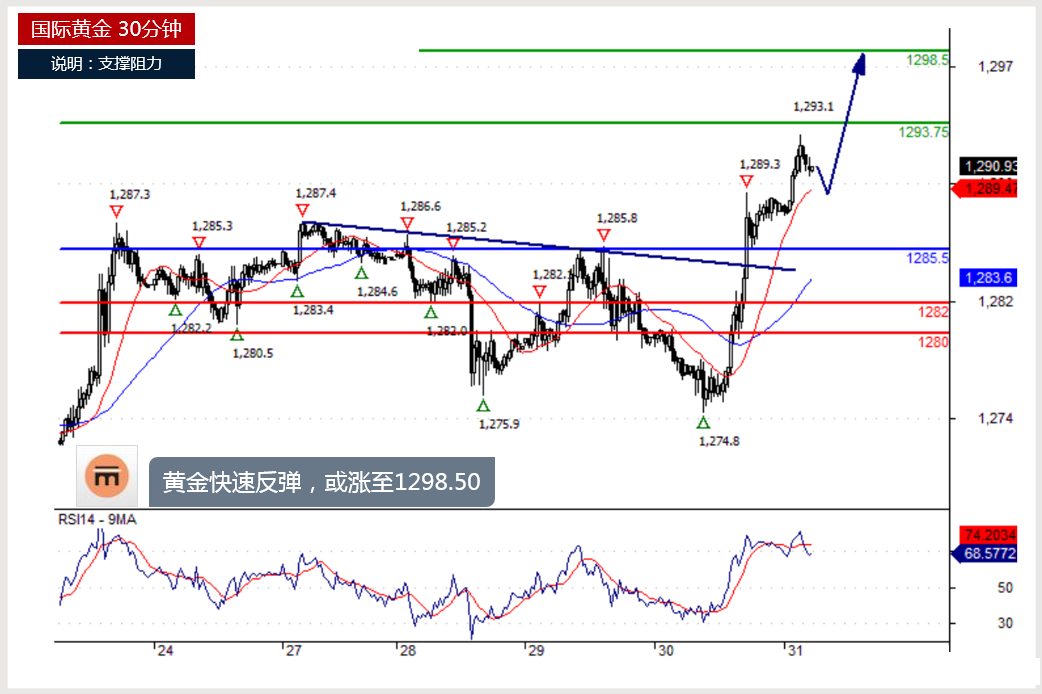Click red triangle marker under 1,286.6 label

[x=407, y=223]
